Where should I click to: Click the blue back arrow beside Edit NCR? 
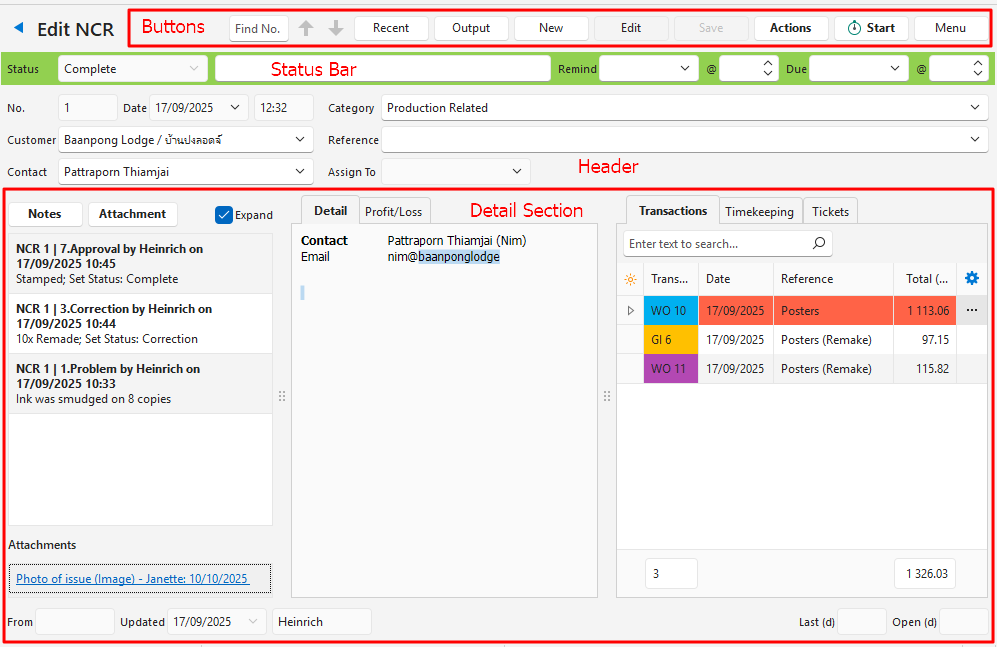[x=18, y=28]
